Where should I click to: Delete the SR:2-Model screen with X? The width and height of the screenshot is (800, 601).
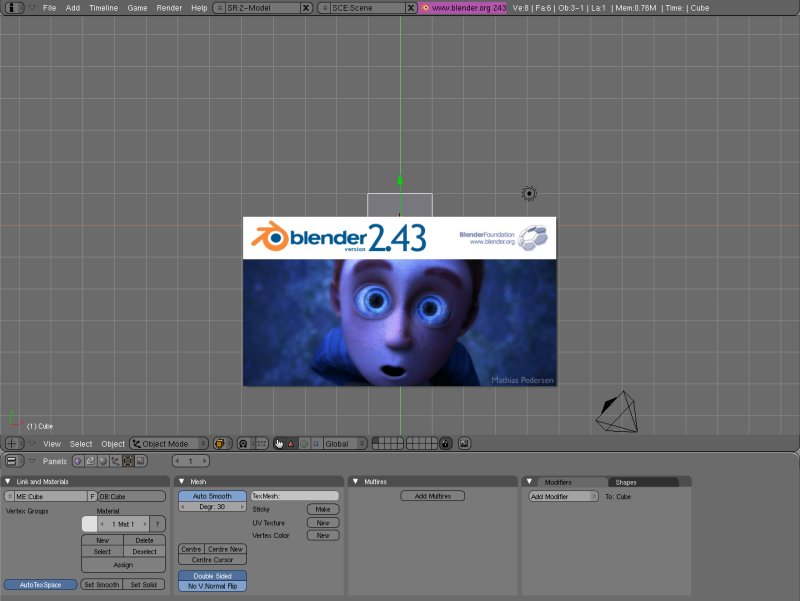tap(306, 8)
